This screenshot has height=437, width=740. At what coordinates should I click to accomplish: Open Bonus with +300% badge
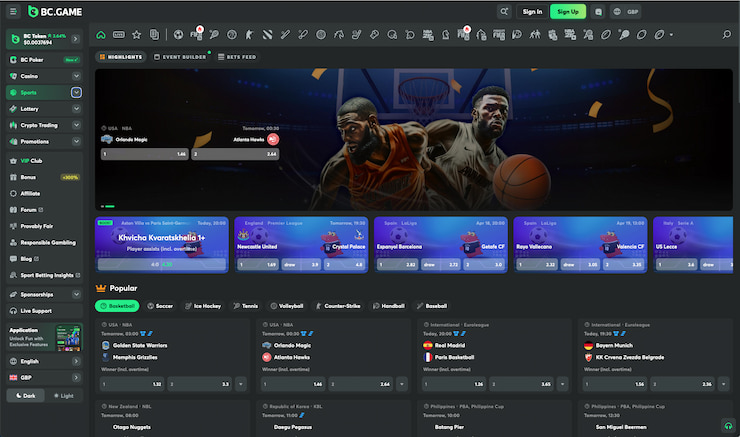pyautogui.click(x=44, y=177)
